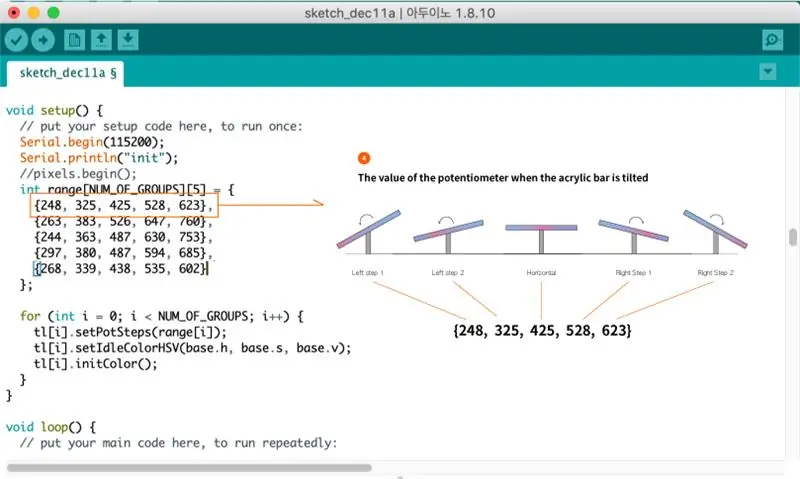The height and width of the screenshot is (479, 800).
Task: Click the {248, 325, 425, 528, 623} code row
Action: click(123, 205)
